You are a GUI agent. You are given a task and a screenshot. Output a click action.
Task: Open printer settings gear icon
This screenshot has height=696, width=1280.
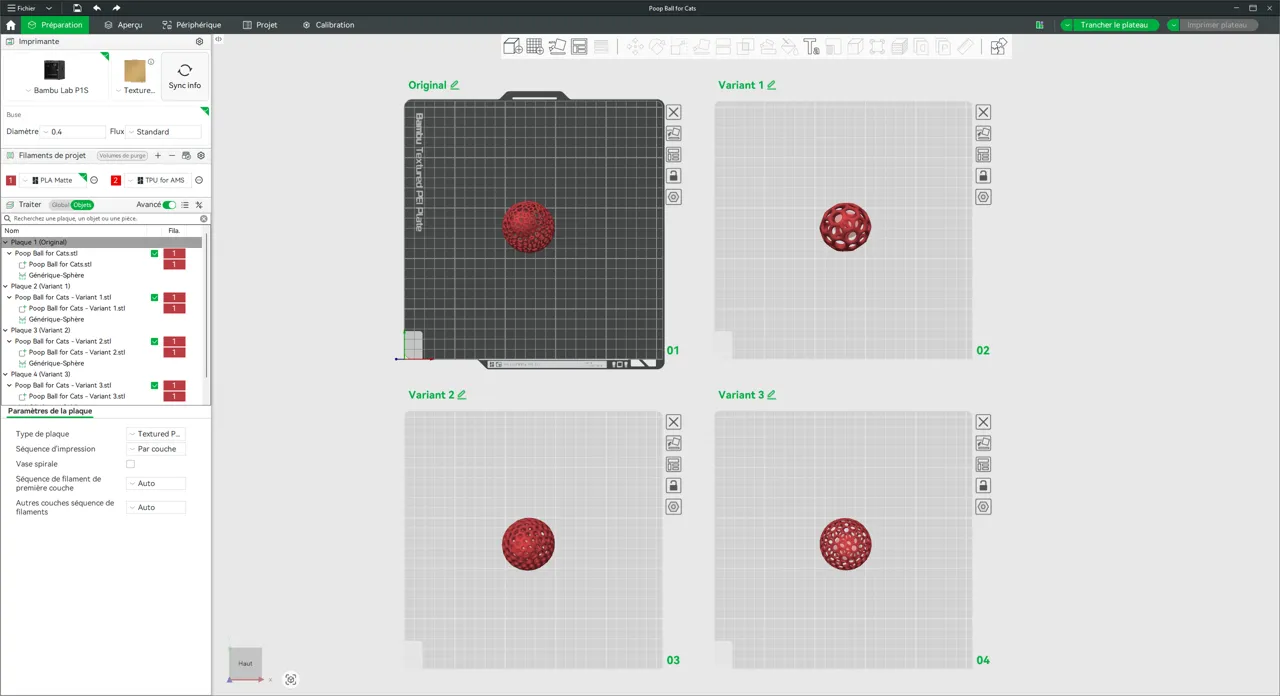click(199, 42)
